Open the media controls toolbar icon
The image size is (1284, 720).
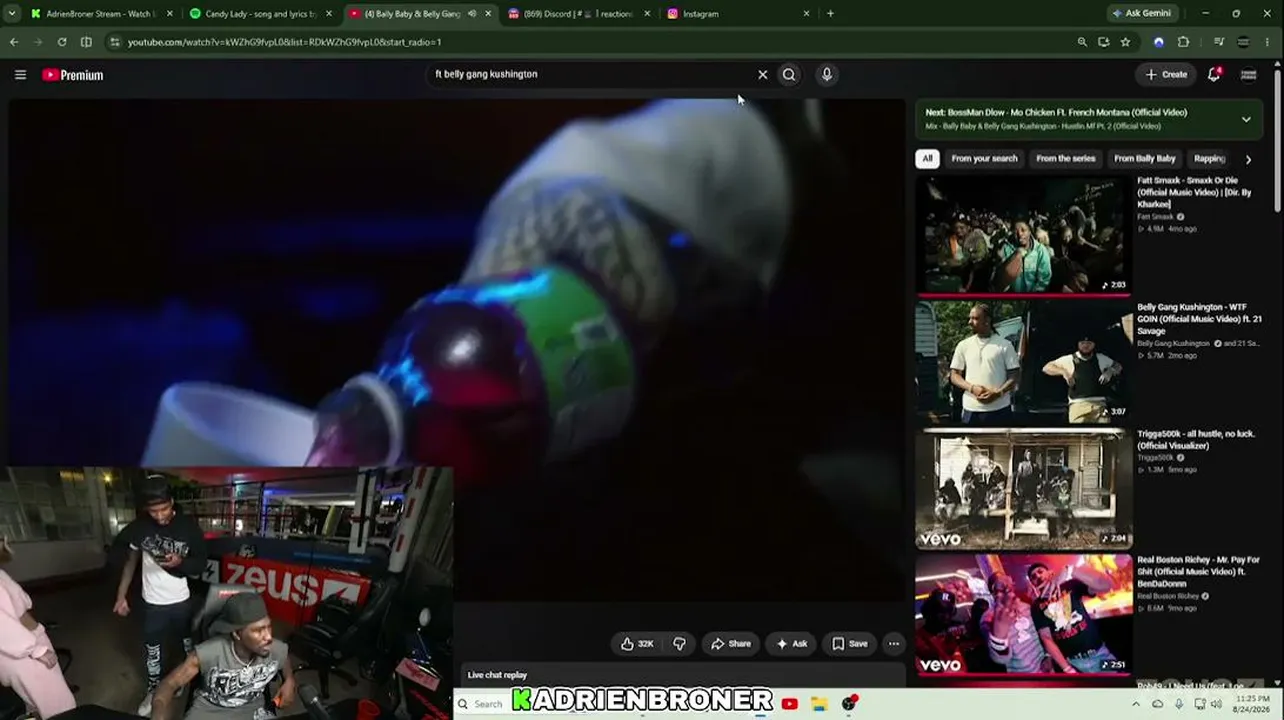point(1218,42)
